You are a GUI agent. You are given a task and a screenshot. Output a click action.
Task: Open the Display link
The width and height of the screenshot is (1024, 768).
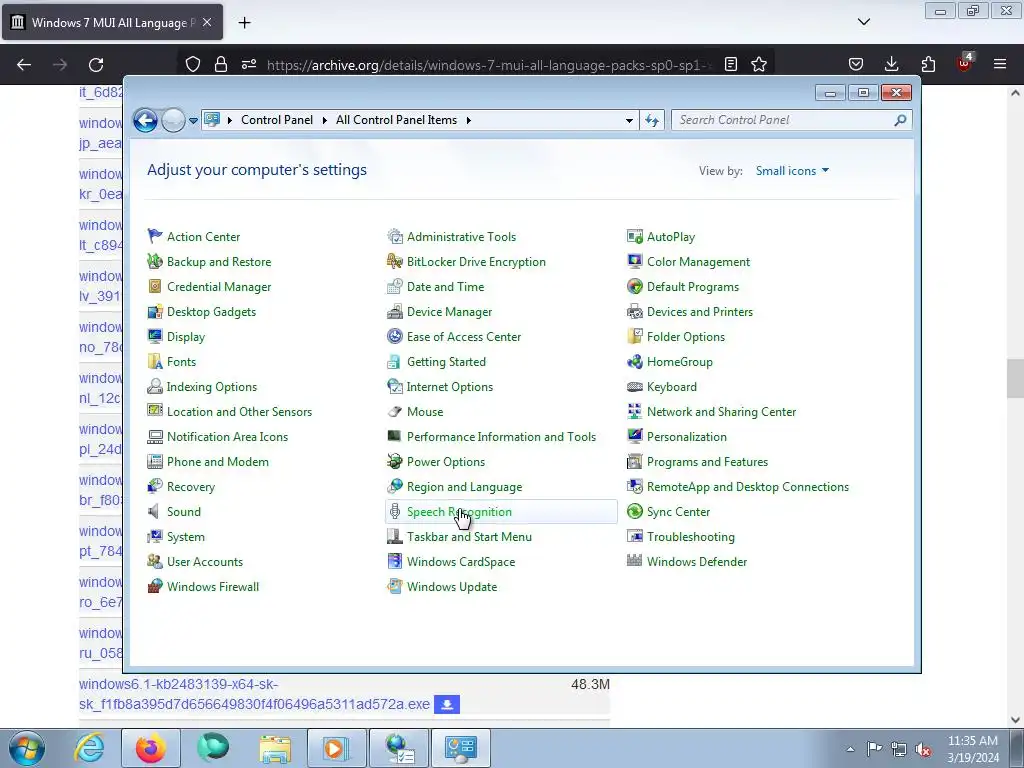[185, 337]
